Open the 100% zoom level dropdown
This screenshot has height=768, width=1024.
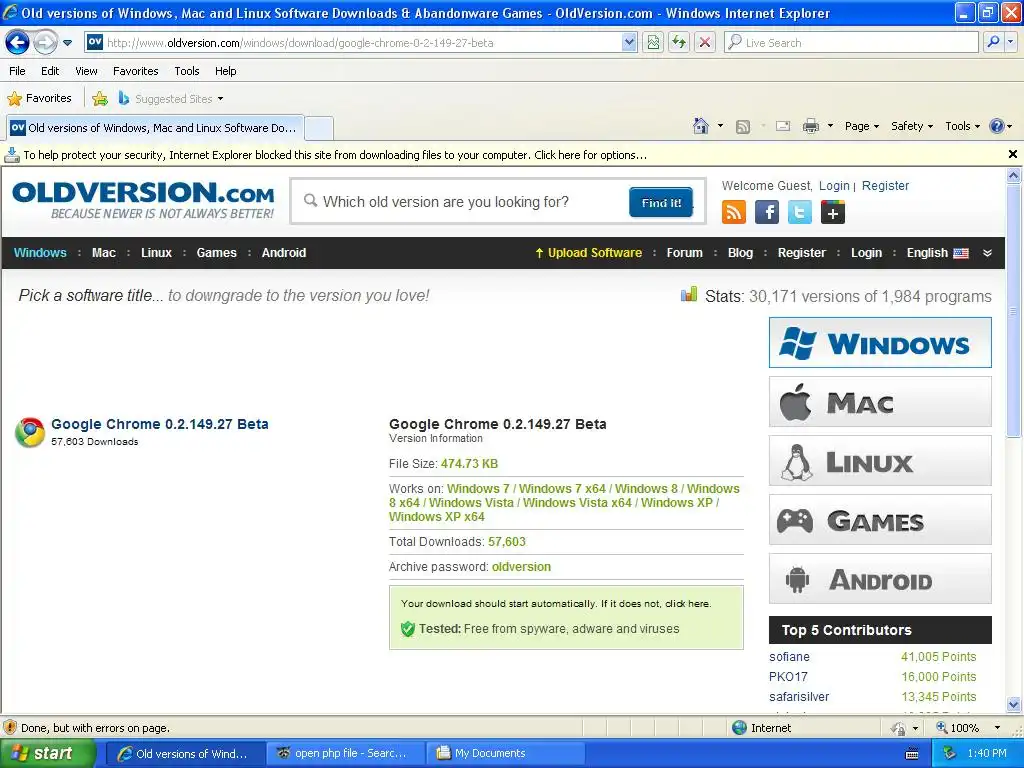click(997, 728)
